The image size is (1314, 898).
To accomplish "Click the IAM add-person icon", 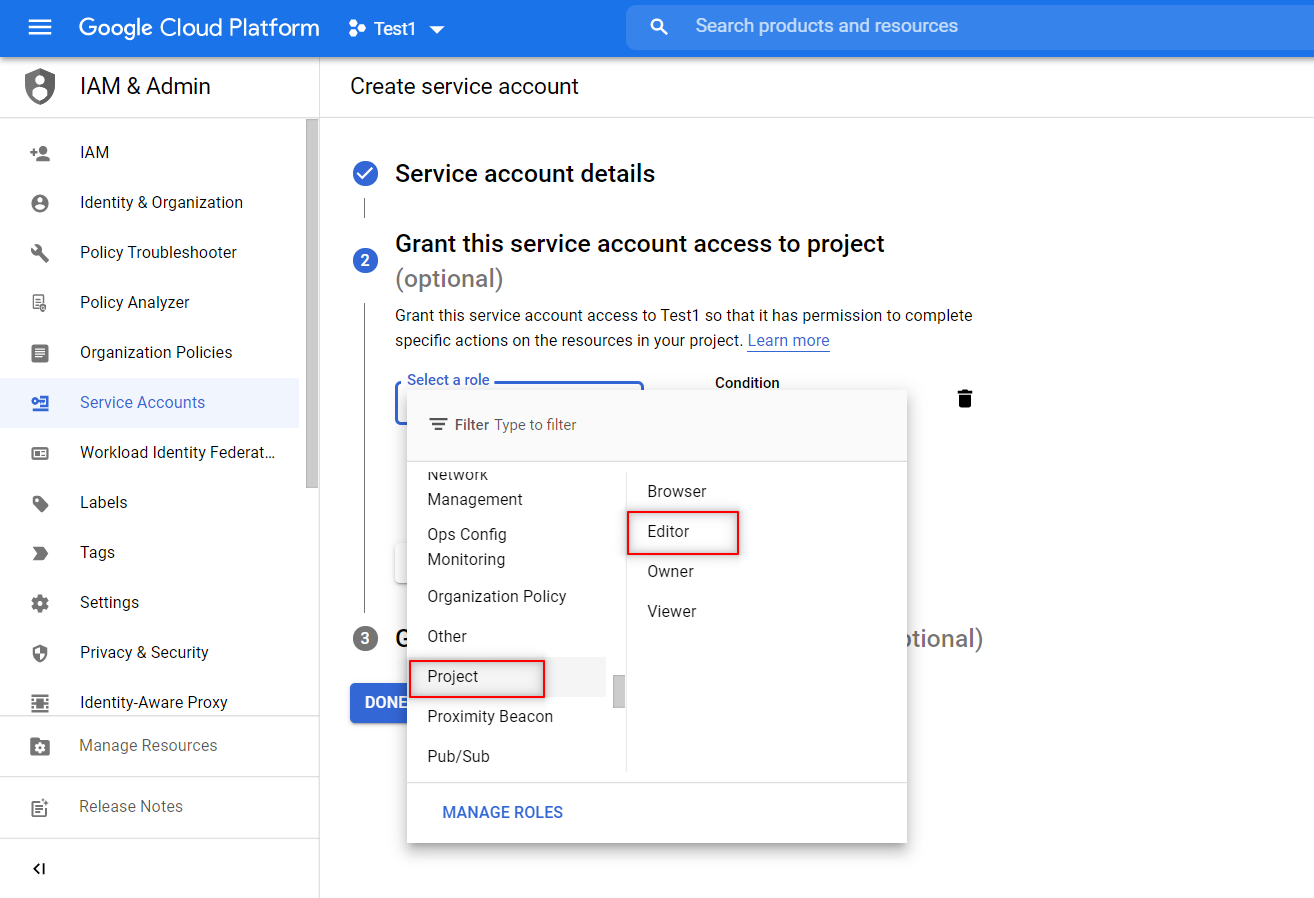I will 40,153.
